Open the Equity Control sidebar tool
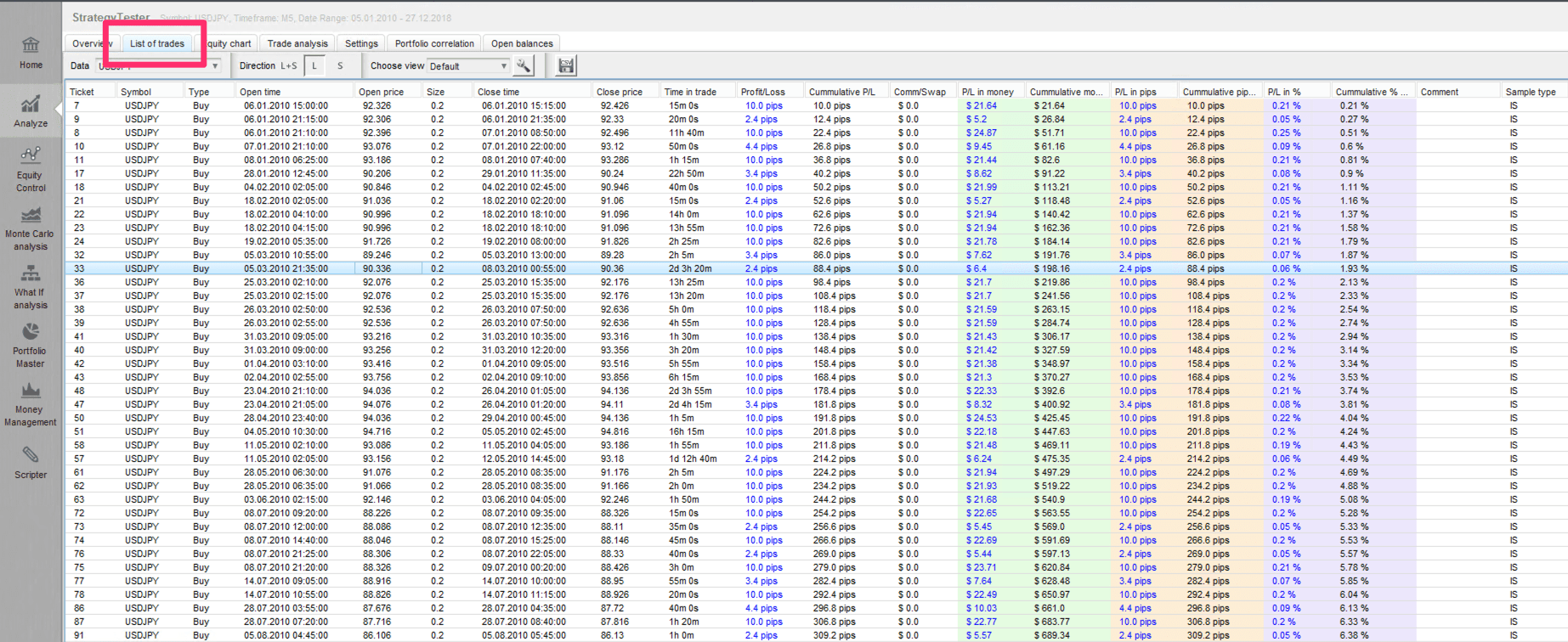 click(31, 168)
